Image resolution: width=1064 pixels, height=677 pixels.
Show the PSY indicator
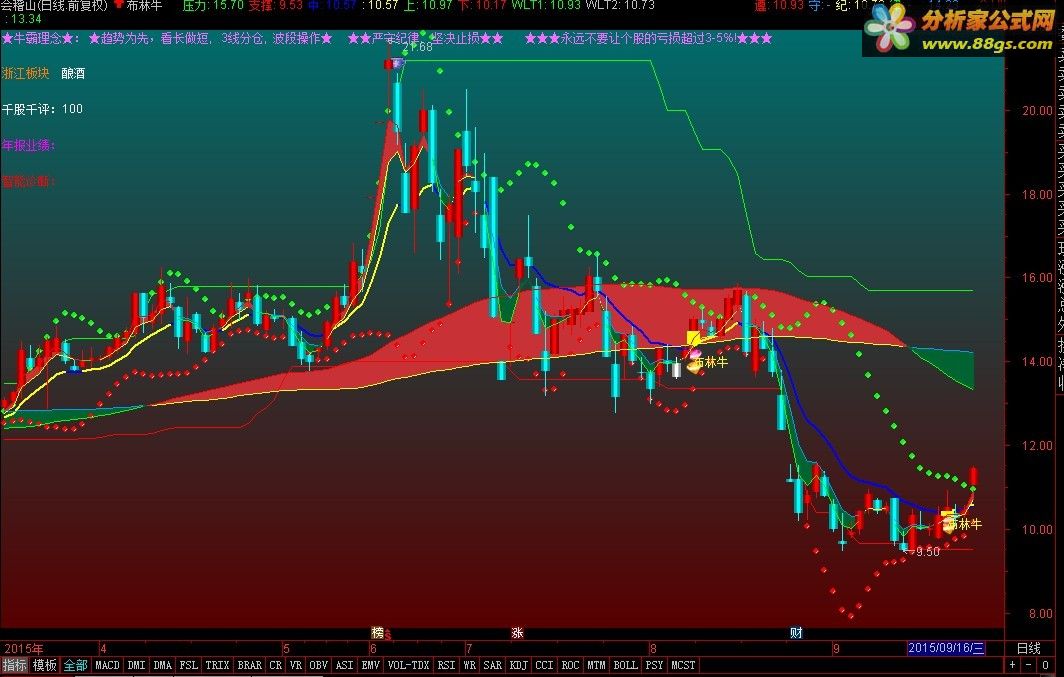coord(654,665)
